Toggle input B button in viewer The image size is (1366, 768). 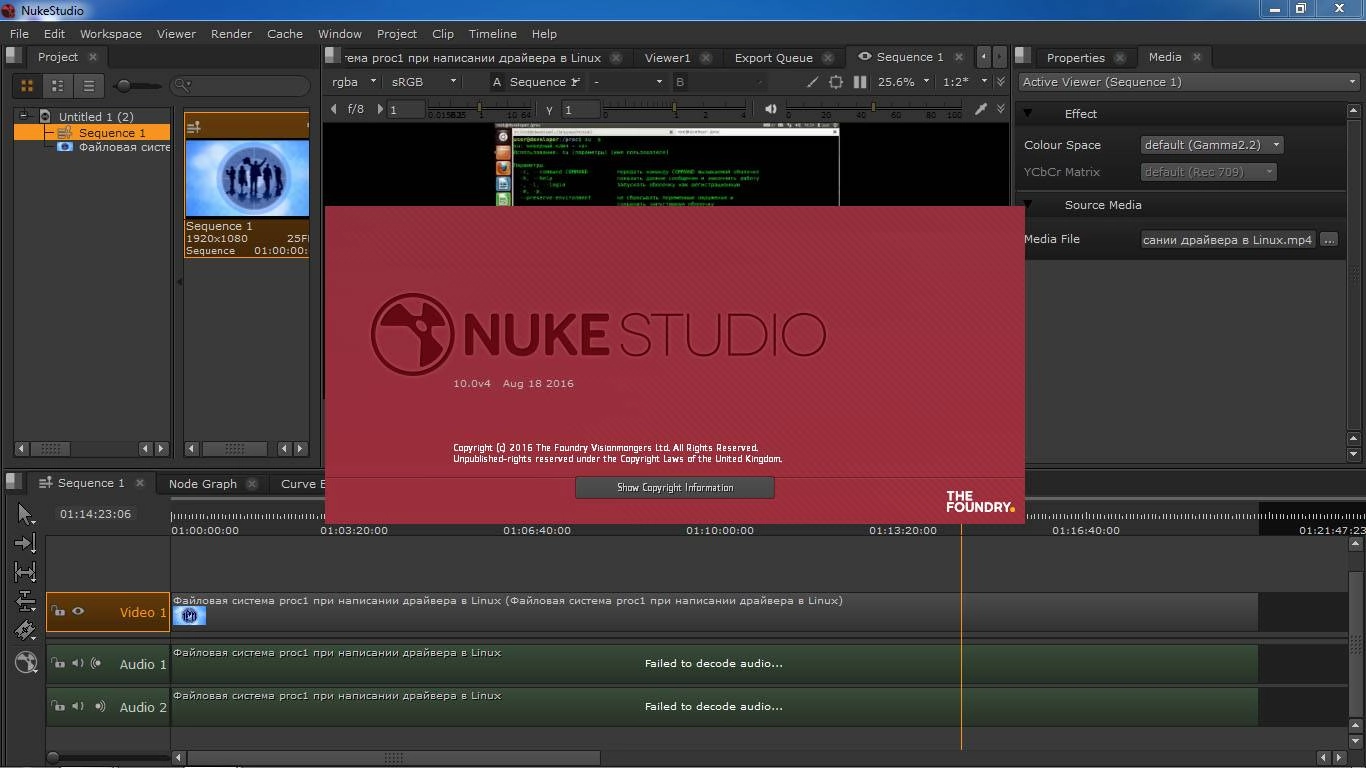pyautogui.click(x=680, y=82)
